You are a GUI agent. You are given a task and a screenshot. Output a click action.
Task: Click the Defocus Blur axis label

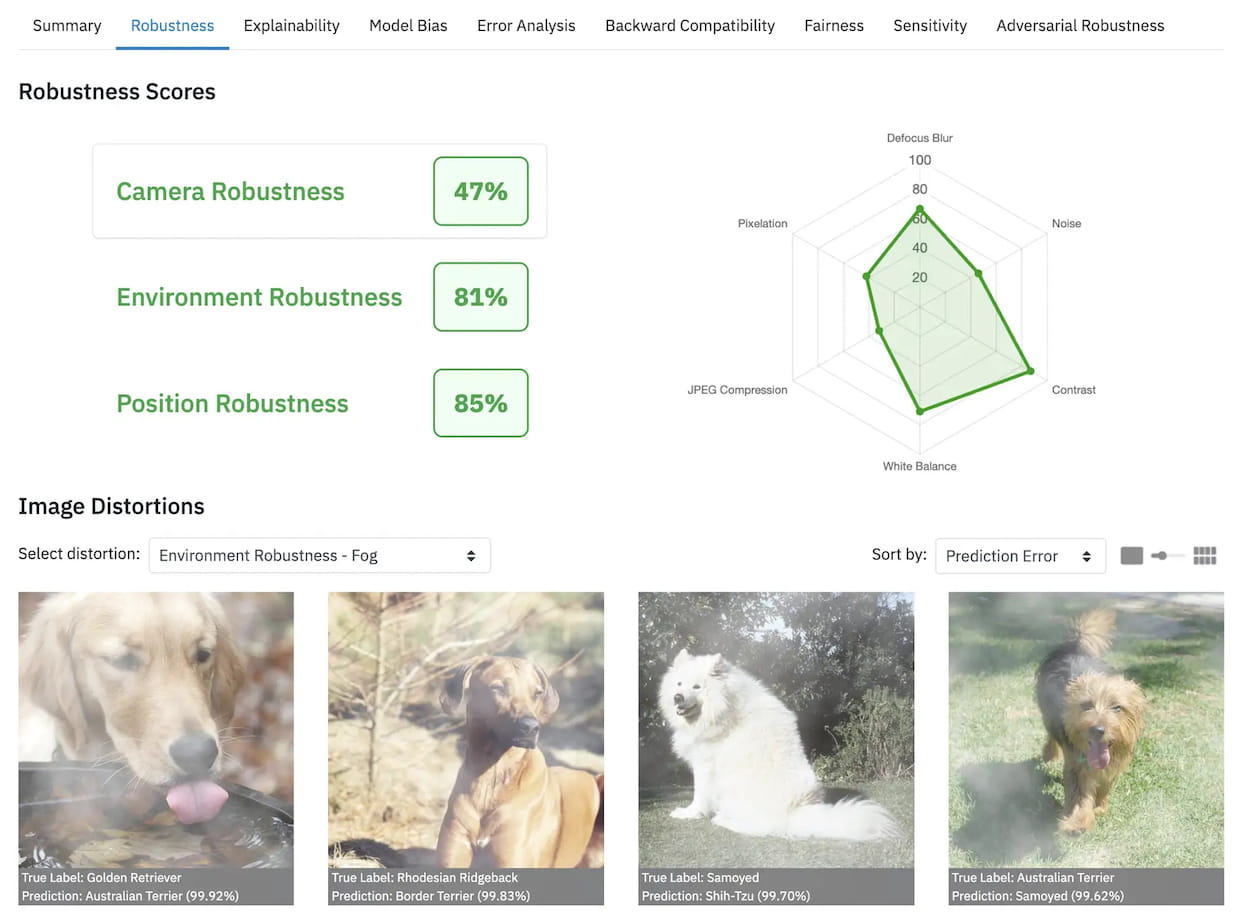(x=919, y=138)
